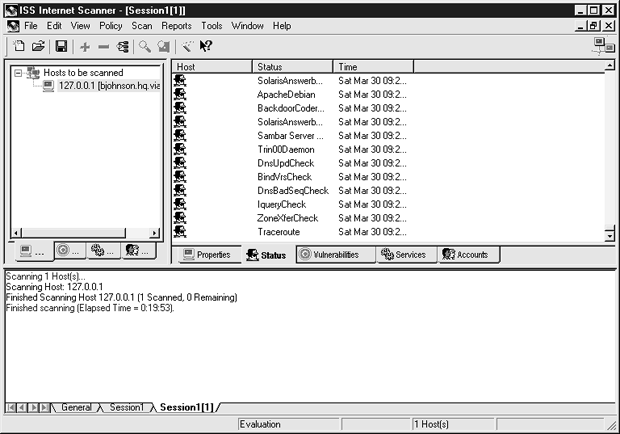This screenshot has height=434, width=620.
Task: Switch to the Services tab
Action: 403,255
